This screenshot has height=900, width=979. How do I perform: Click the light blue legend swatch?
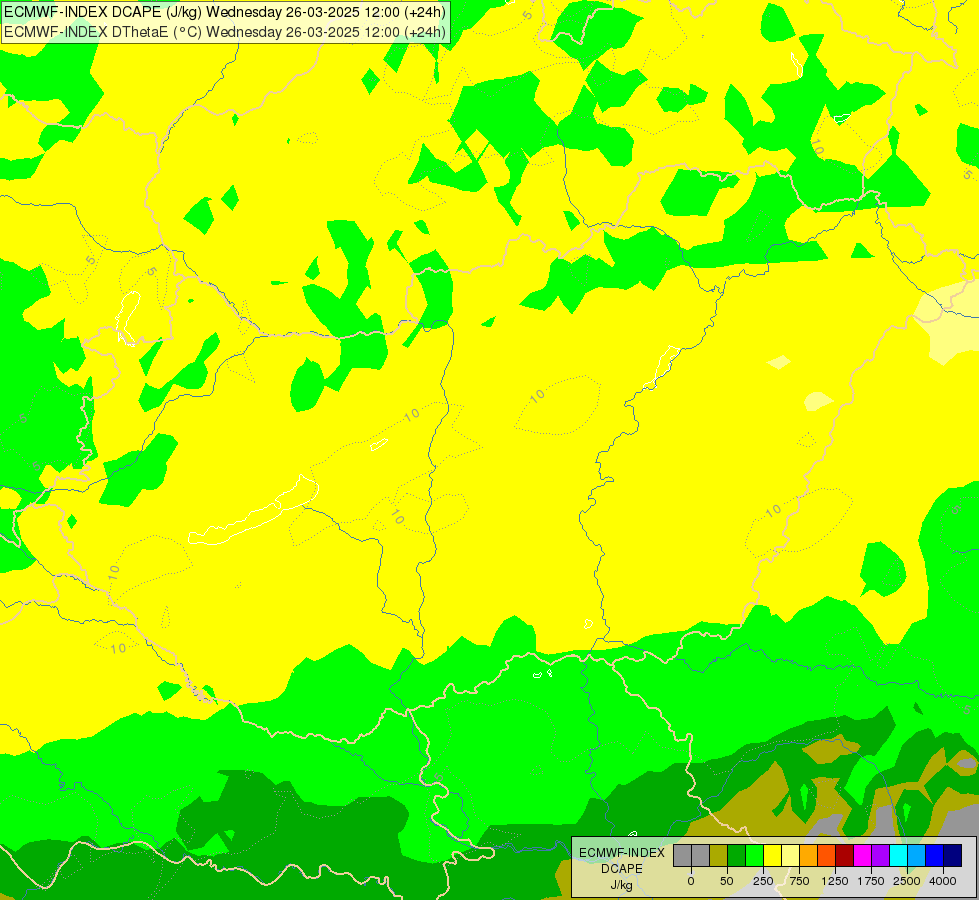pyautogui.click(x=917, y=856)
